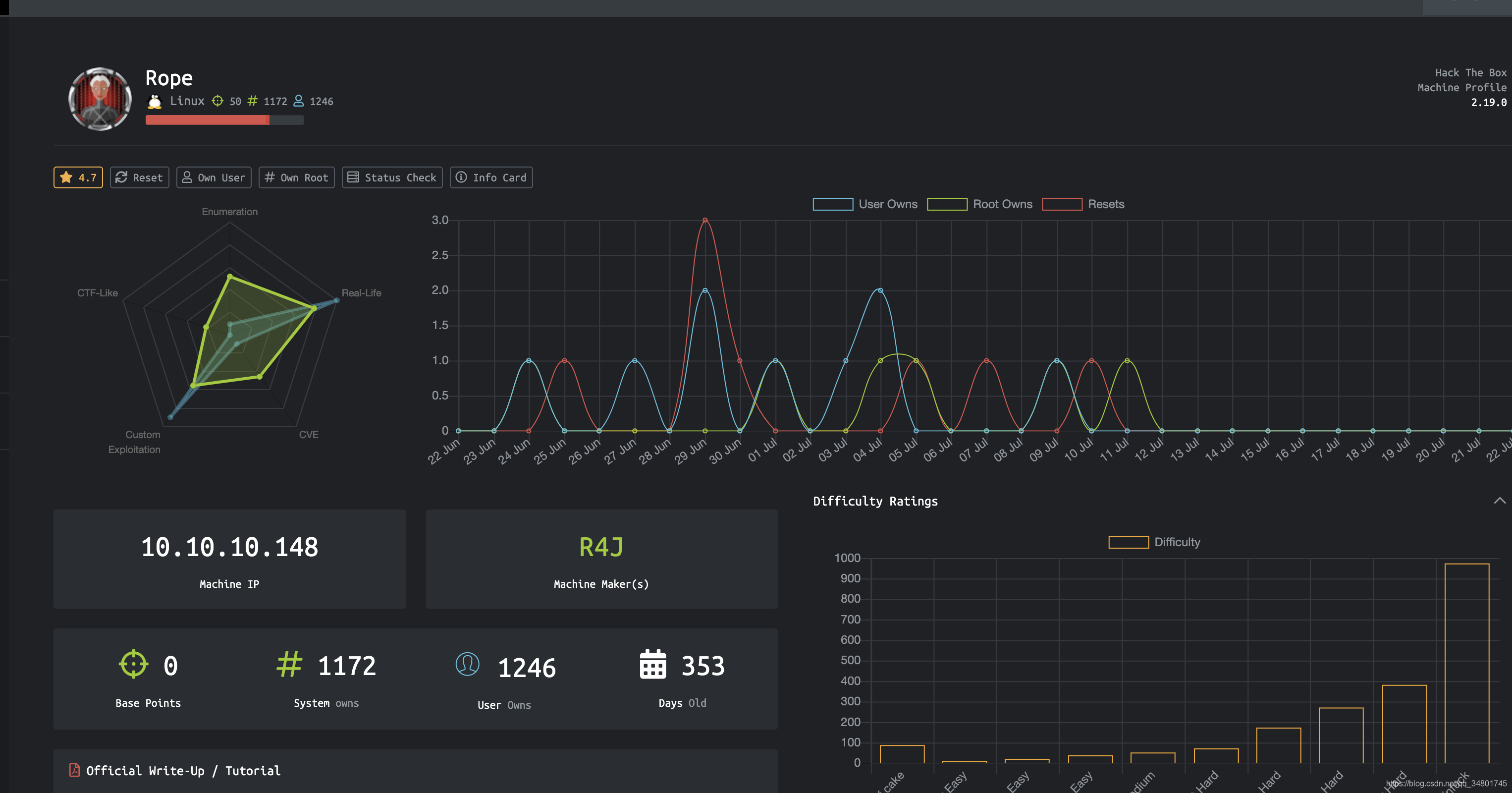Click the Official Write-Up PDF icon
Image resolution: width=1512 pixels, height=793 pixels.
pyautogui.click(x=74, y=770)
